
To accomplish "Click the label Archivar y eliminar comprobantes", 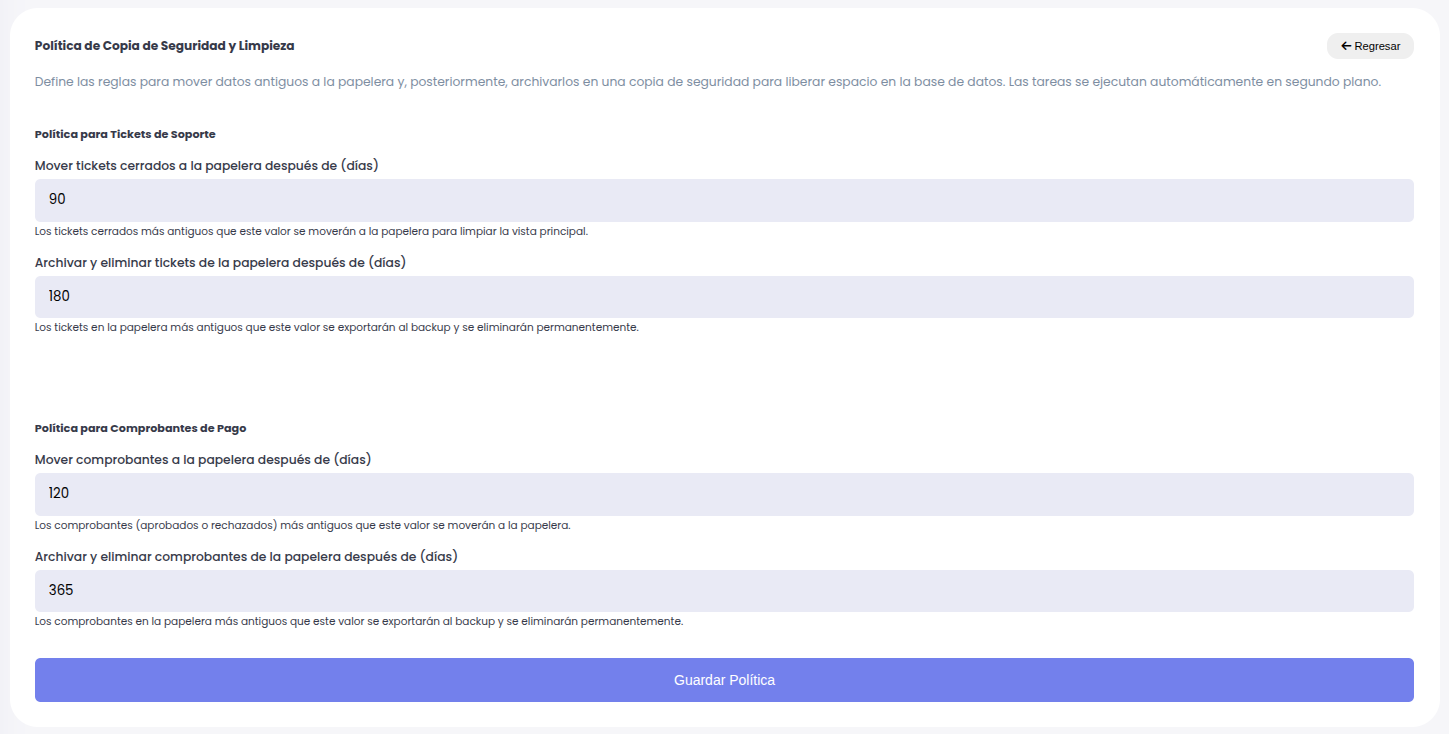I will [x=246, y=556].
